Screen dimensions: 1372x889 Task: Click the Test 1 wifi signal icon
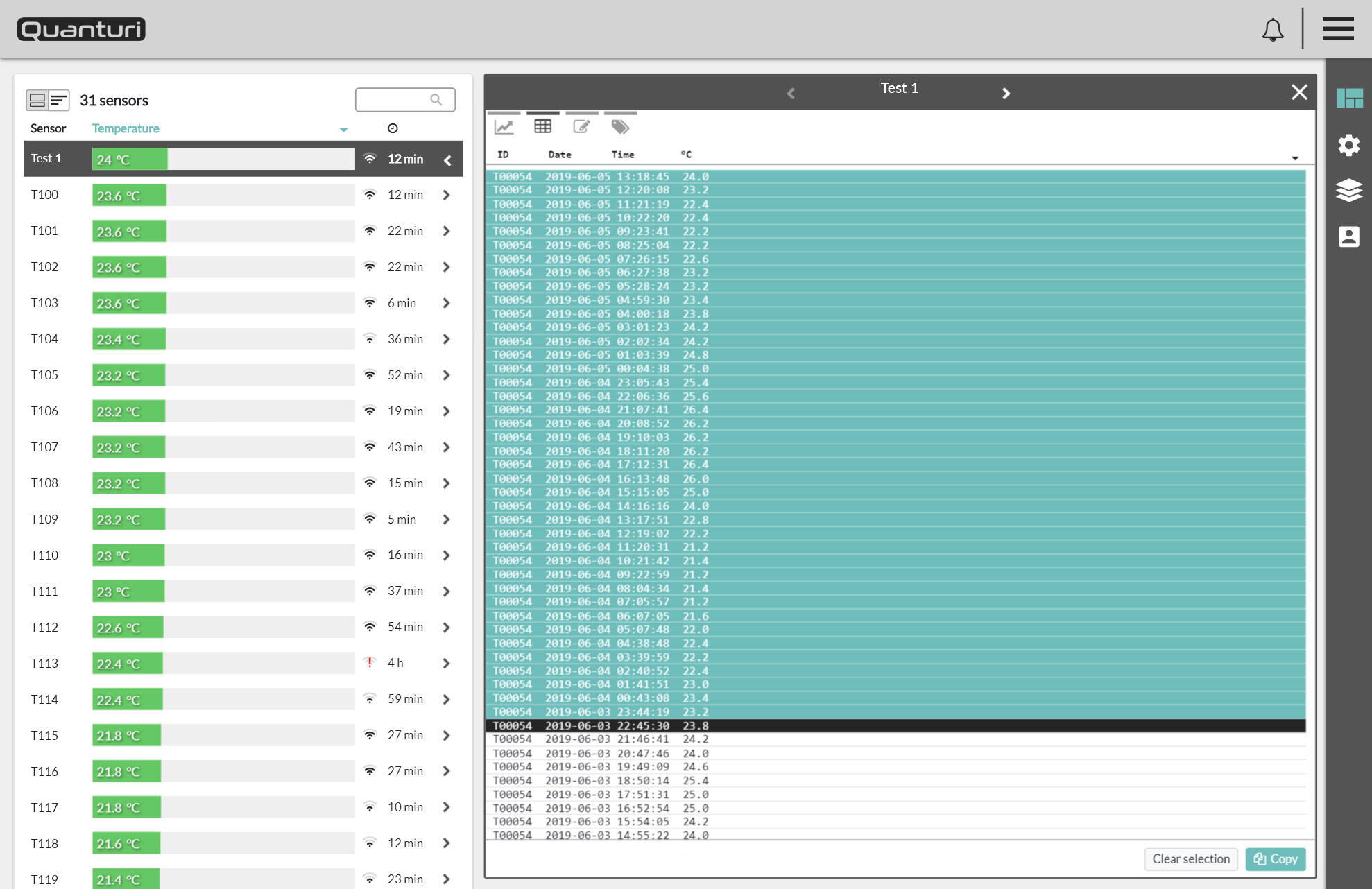tap(370, 158)
